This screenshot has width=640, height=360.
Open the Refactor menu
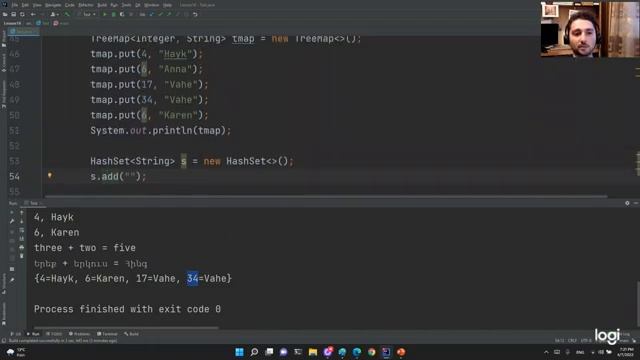[x=86, y=5]
